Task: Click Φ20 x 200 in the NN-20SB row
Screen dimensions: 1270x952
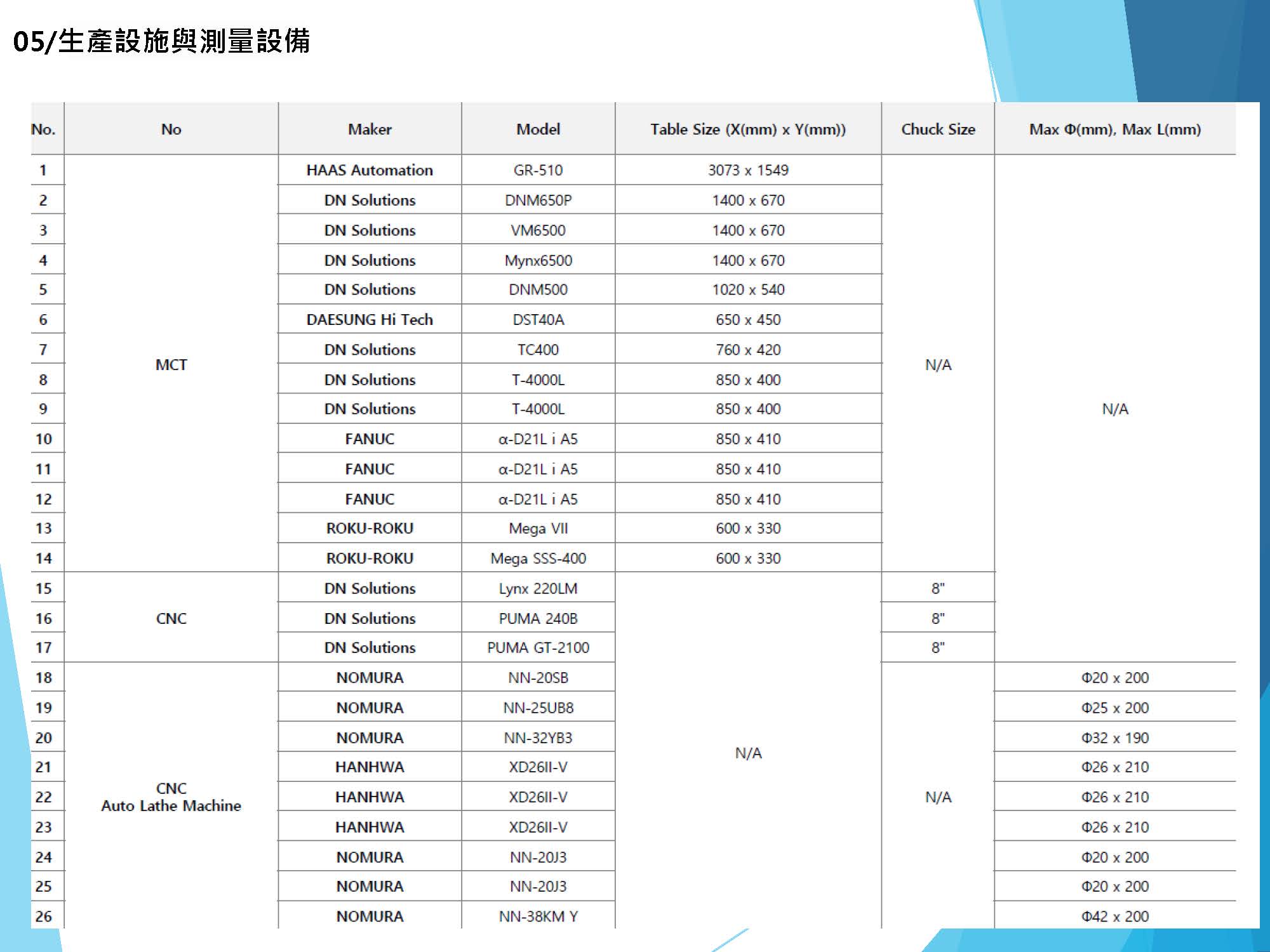Action: pyautogui.click(x=1115, y=678)
